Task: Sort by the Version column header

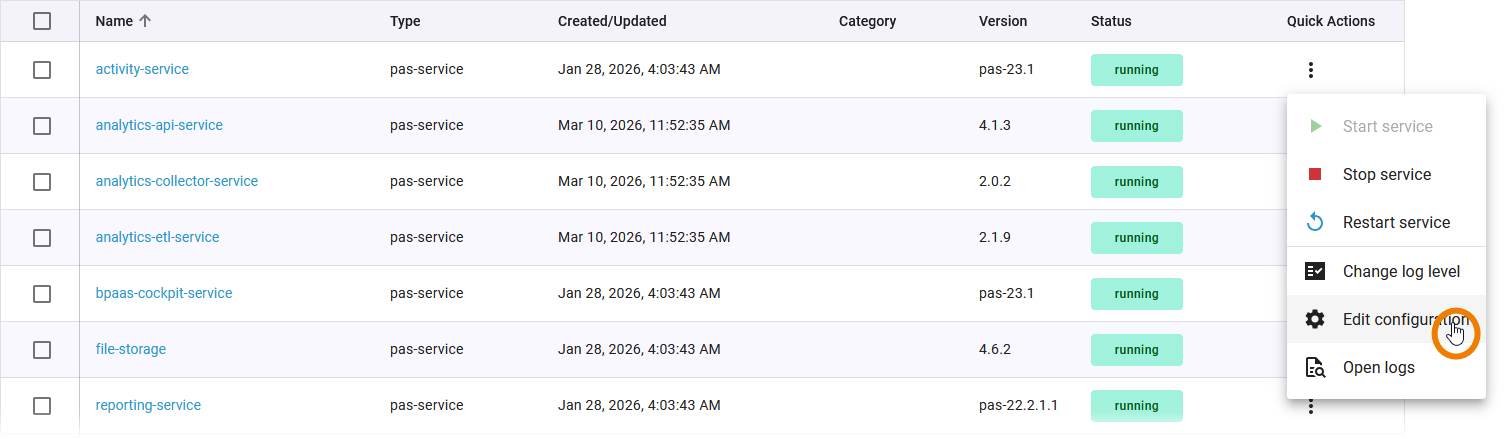Action: pos(1002,21)
